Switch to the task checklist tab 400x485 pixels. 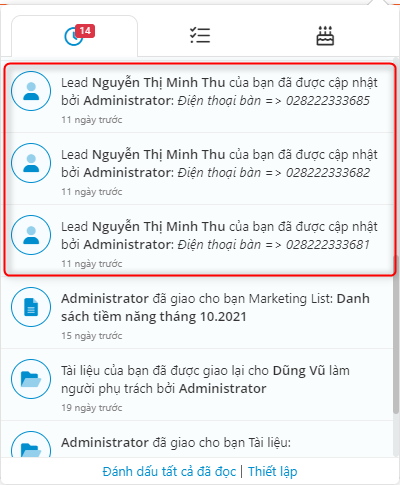[200, 35]
